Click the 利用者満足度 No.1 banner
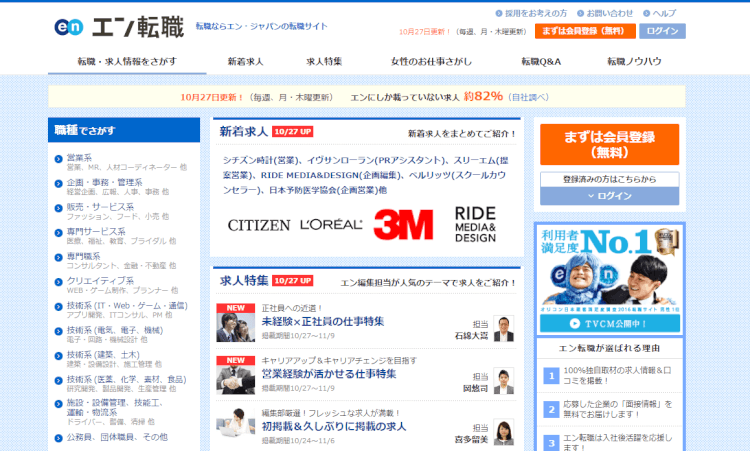This screenshot has height=451, width=750. pos(610,269)
